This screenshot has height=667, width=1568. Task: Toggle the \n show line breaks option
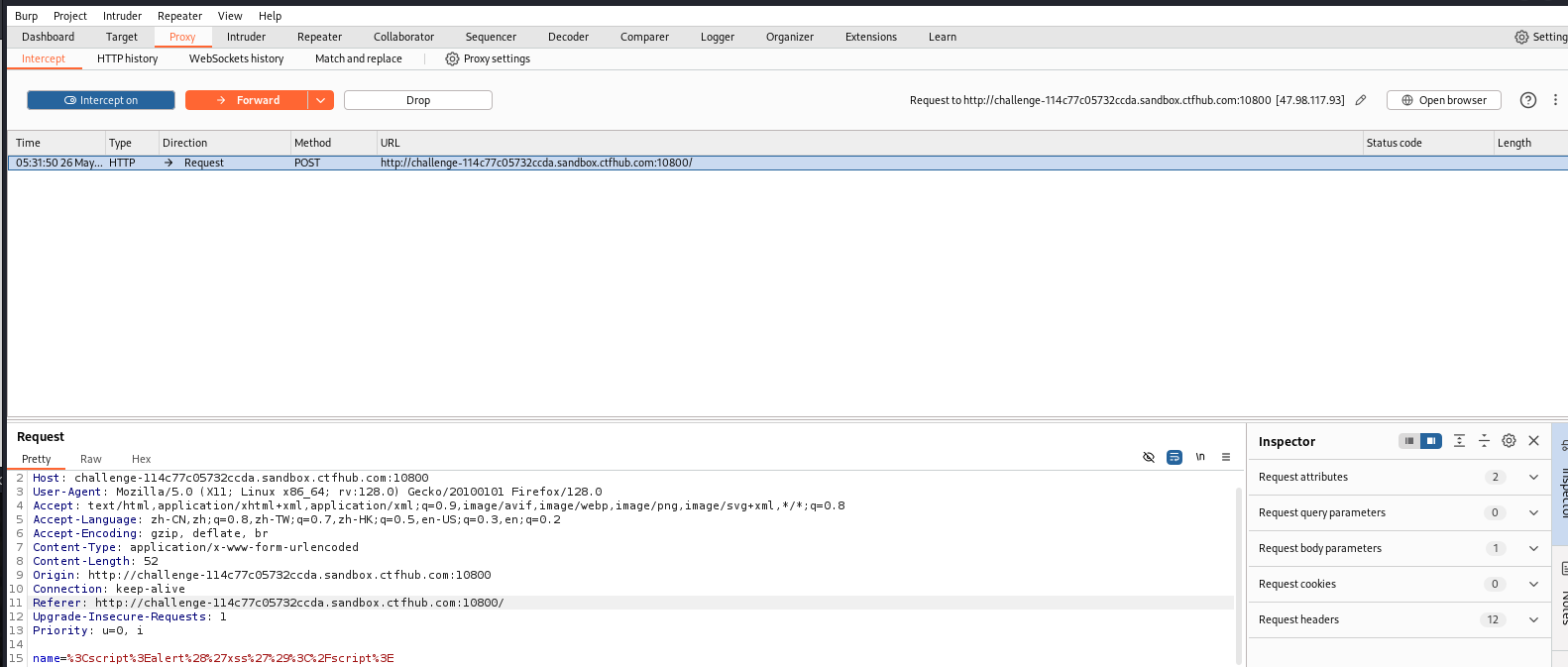pyautogui.click(x=1200, y=457)
